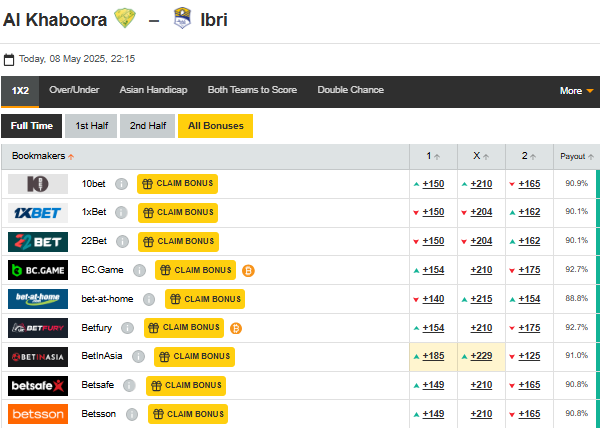600x428 pixels.
Task: Sort by Bookmakers column header
Action: point(42,157)
